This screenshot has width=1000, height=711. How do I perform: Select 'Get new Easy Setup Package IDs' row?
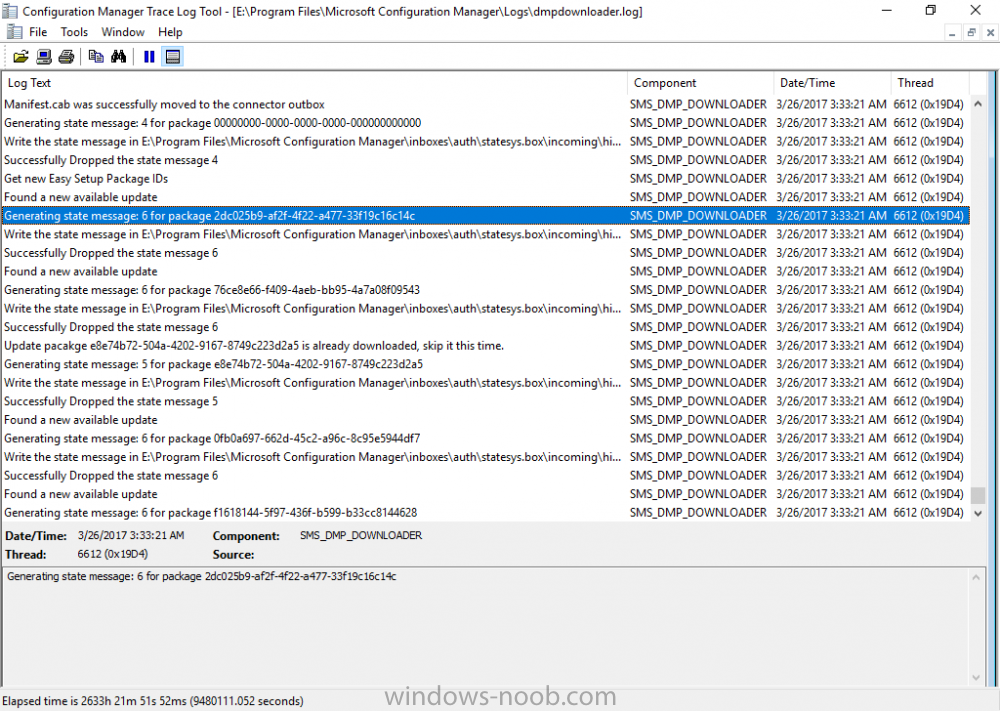click(x=486, y=179)
